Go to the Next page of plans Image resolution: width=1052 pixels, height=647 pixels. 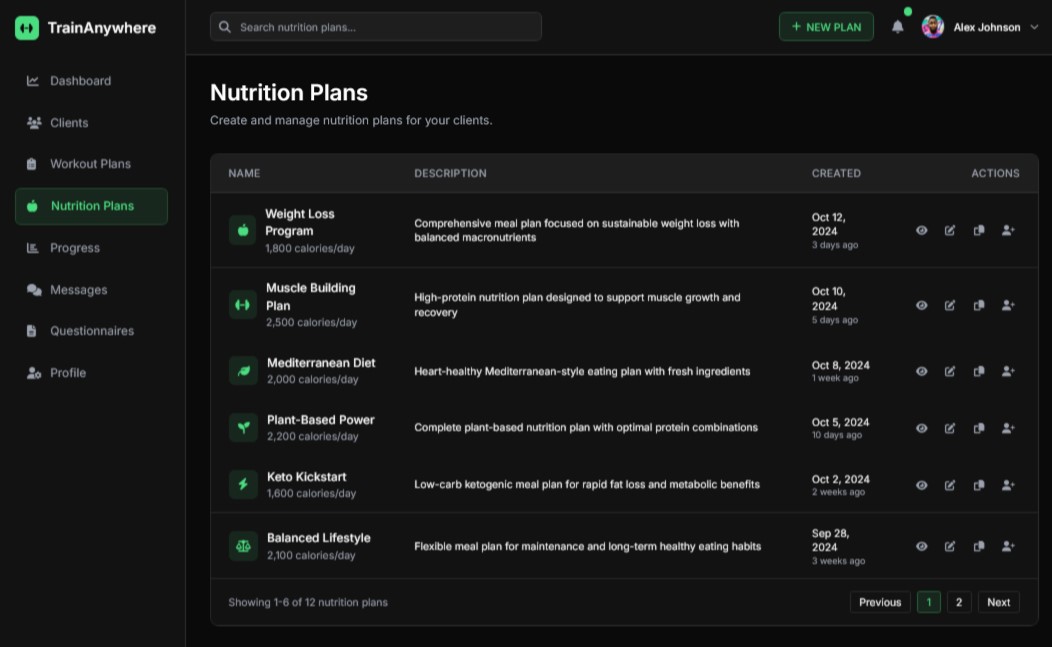click(998, 602)
